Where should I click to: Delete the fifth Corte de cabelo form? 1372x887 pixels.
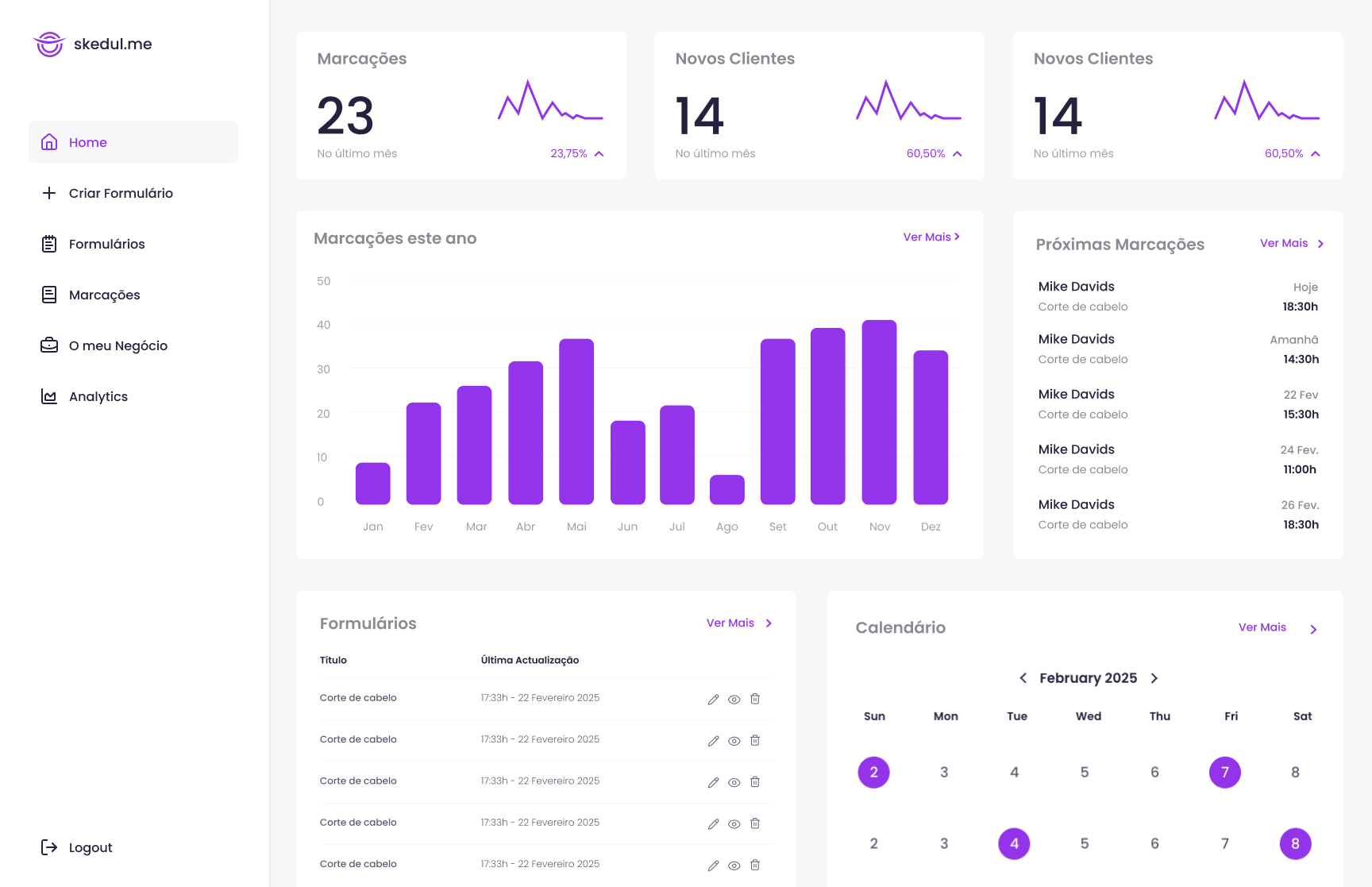coord(755,865)
